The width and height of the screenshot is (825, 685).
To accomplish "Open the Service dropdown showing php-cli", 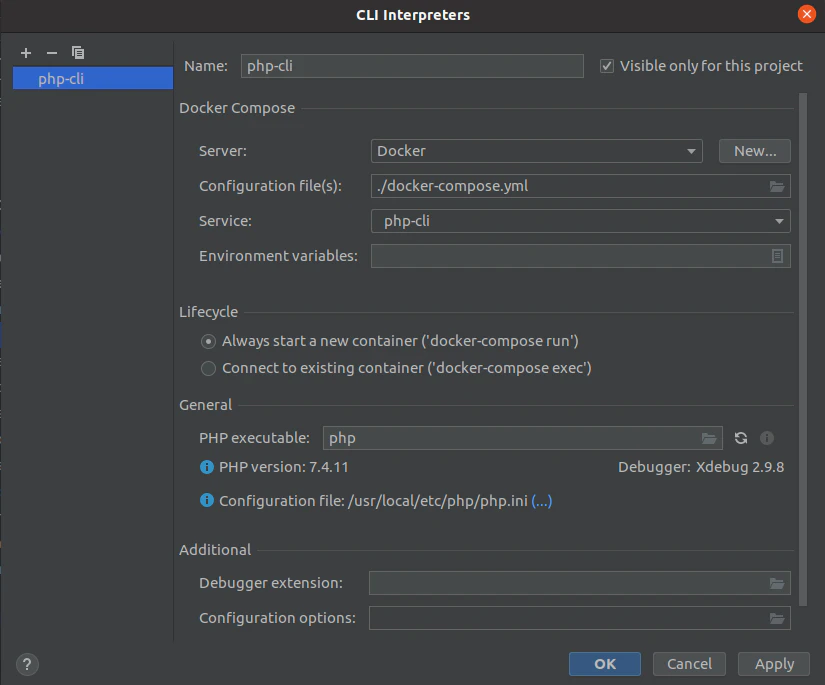I will (580, 221).
